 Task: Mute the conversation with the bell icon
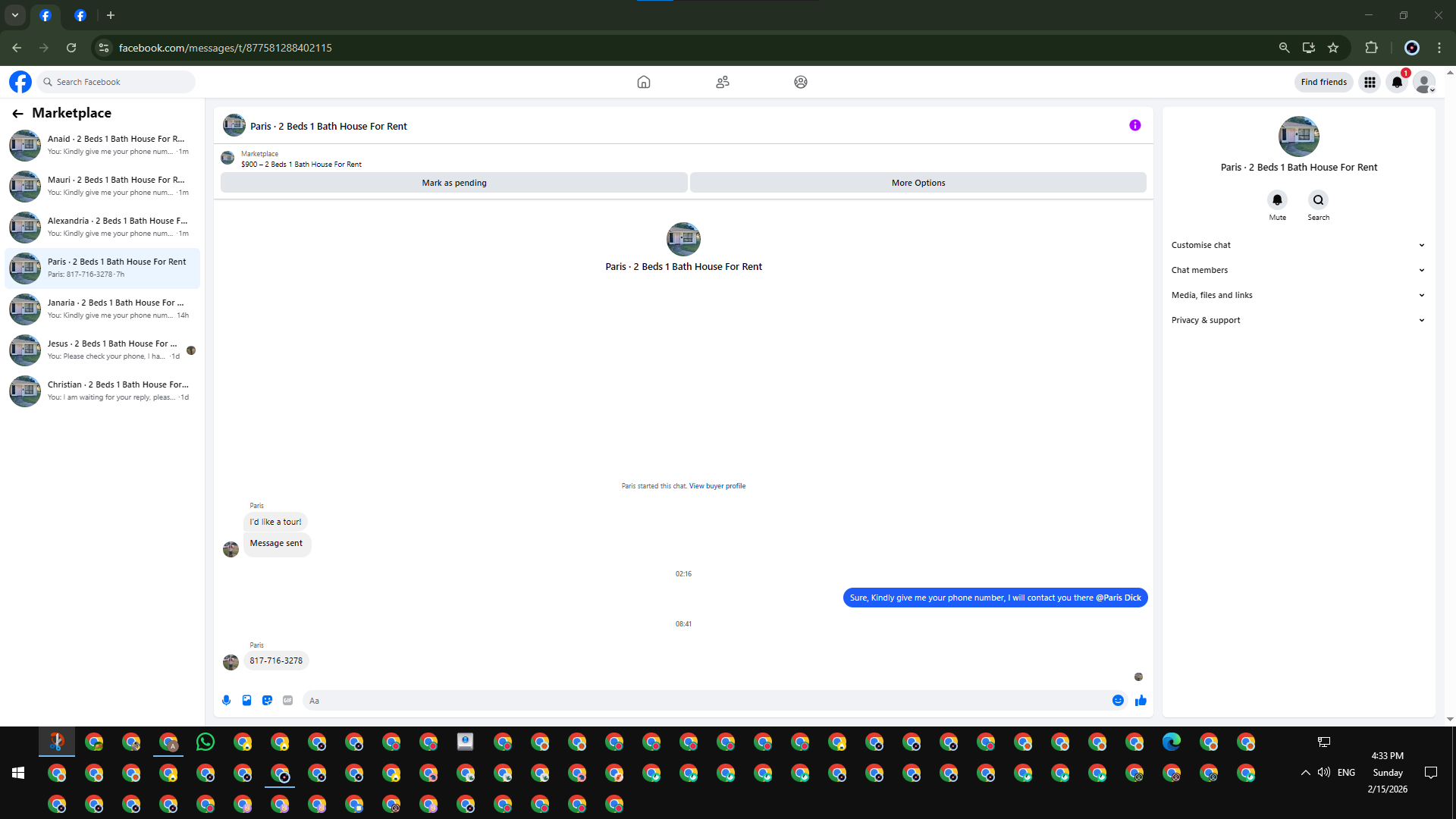click(x=1277, y=200)
